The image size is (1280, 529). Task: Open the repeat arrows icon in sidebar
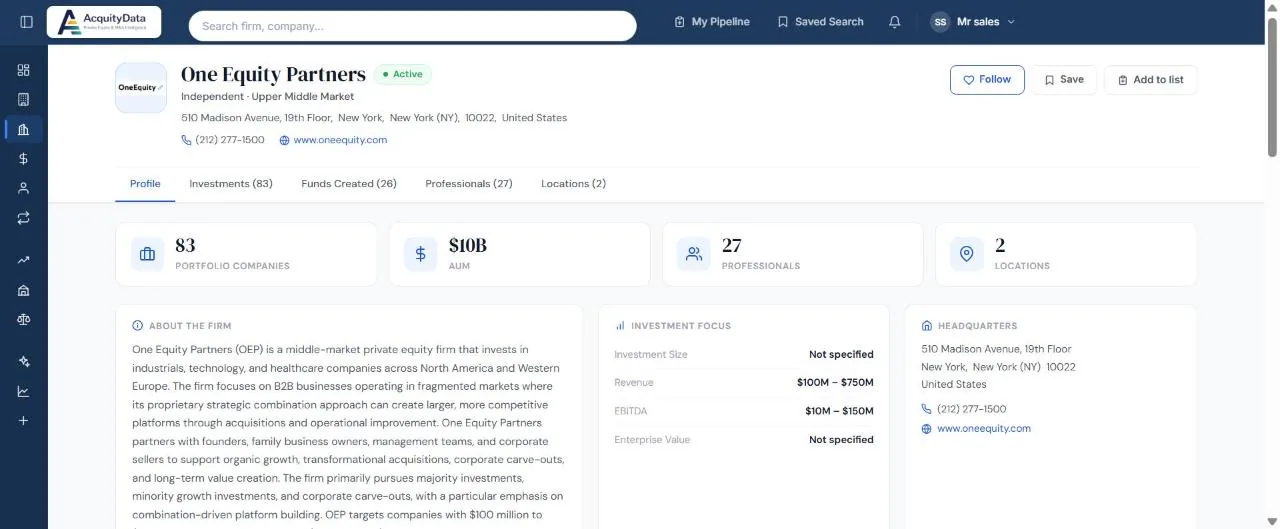click(x=24, y=217)
